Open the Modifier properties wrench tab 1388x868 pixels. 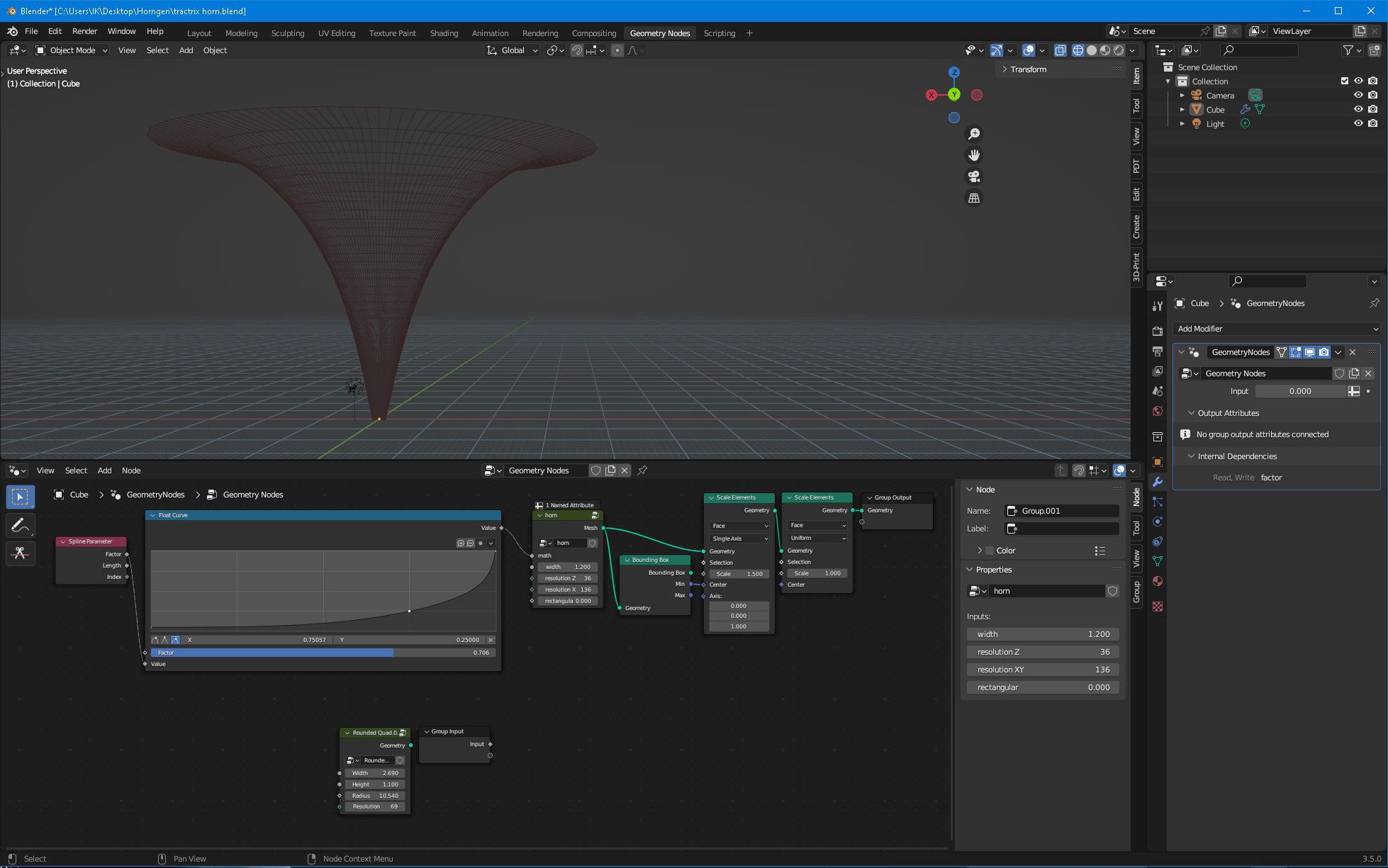pyautogui.click(x=1158, y=482)
